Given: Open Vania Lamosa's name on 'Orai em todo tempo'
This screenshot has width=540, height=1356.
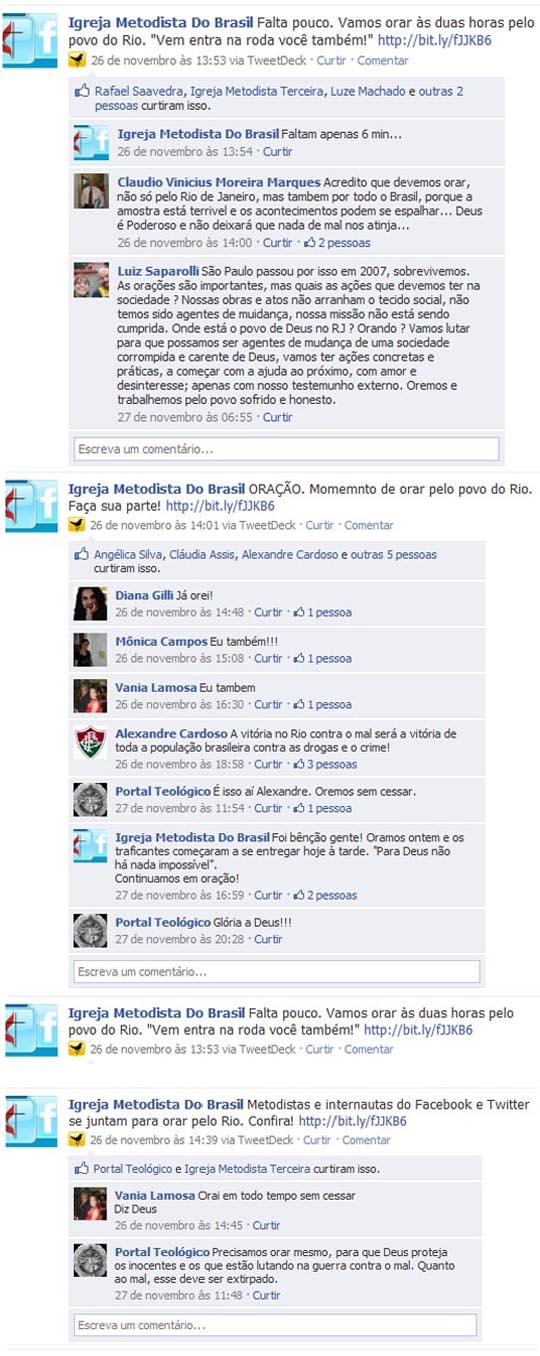Looking at the screenshot, I should coord(153,1195).
